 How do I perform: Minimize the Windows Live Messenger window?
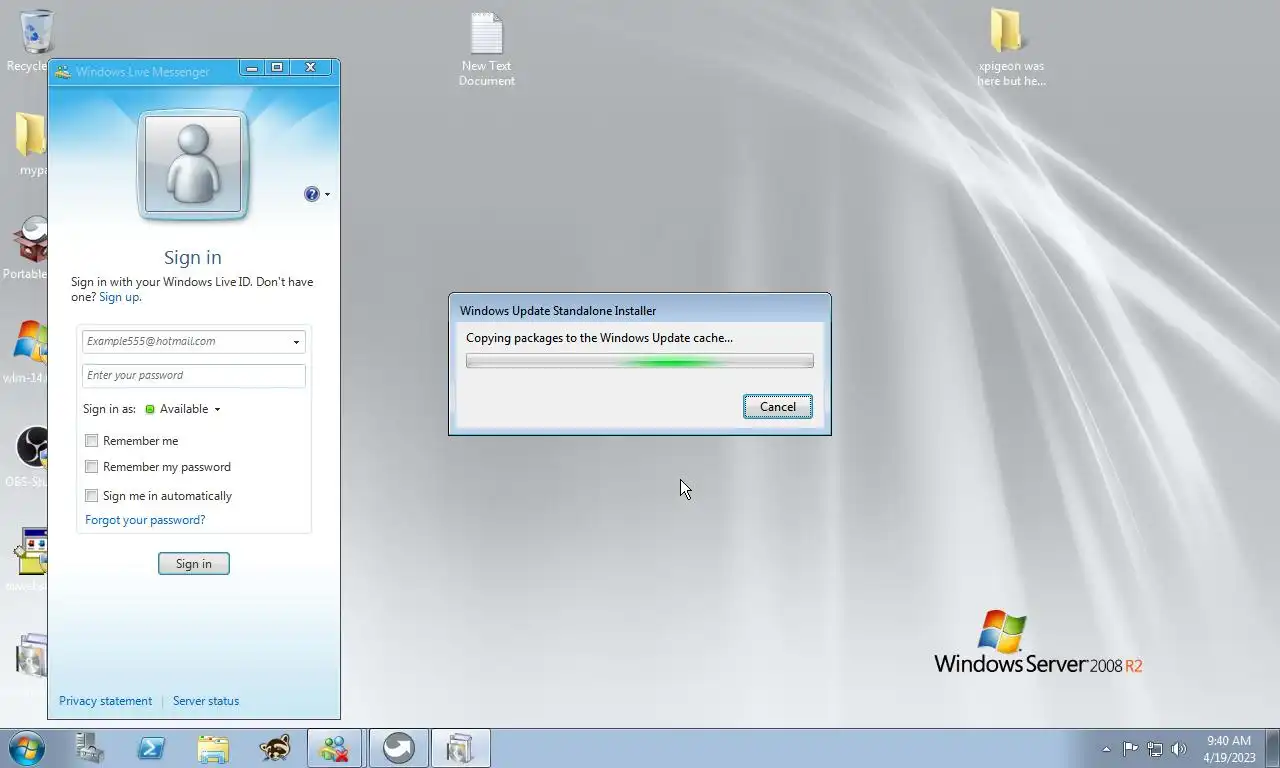(x=252, y=68)
